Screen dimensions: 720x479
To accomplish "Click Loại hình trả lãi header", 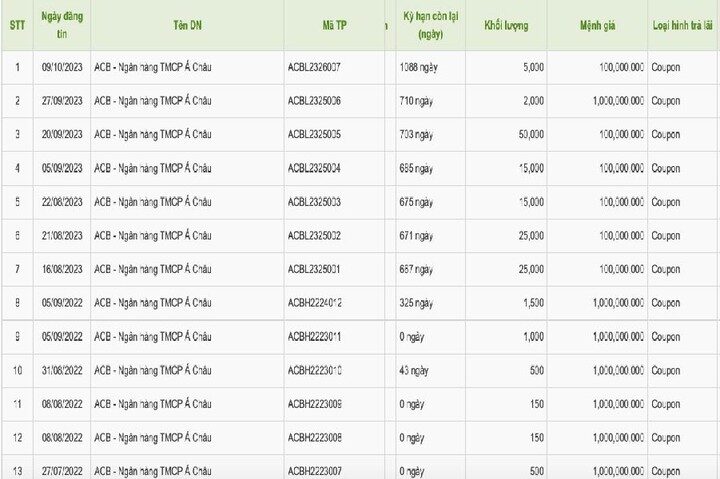I will pos(683,25).
